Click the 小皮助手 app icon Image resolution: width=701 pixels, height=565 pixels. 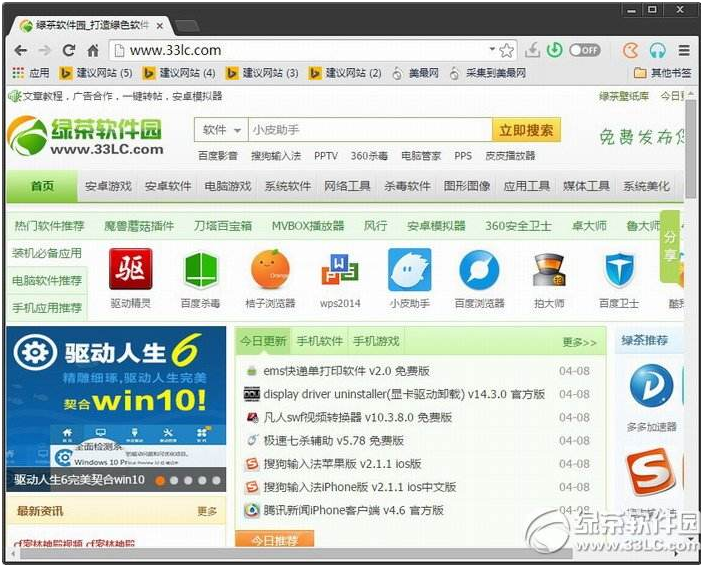(410, 270)
